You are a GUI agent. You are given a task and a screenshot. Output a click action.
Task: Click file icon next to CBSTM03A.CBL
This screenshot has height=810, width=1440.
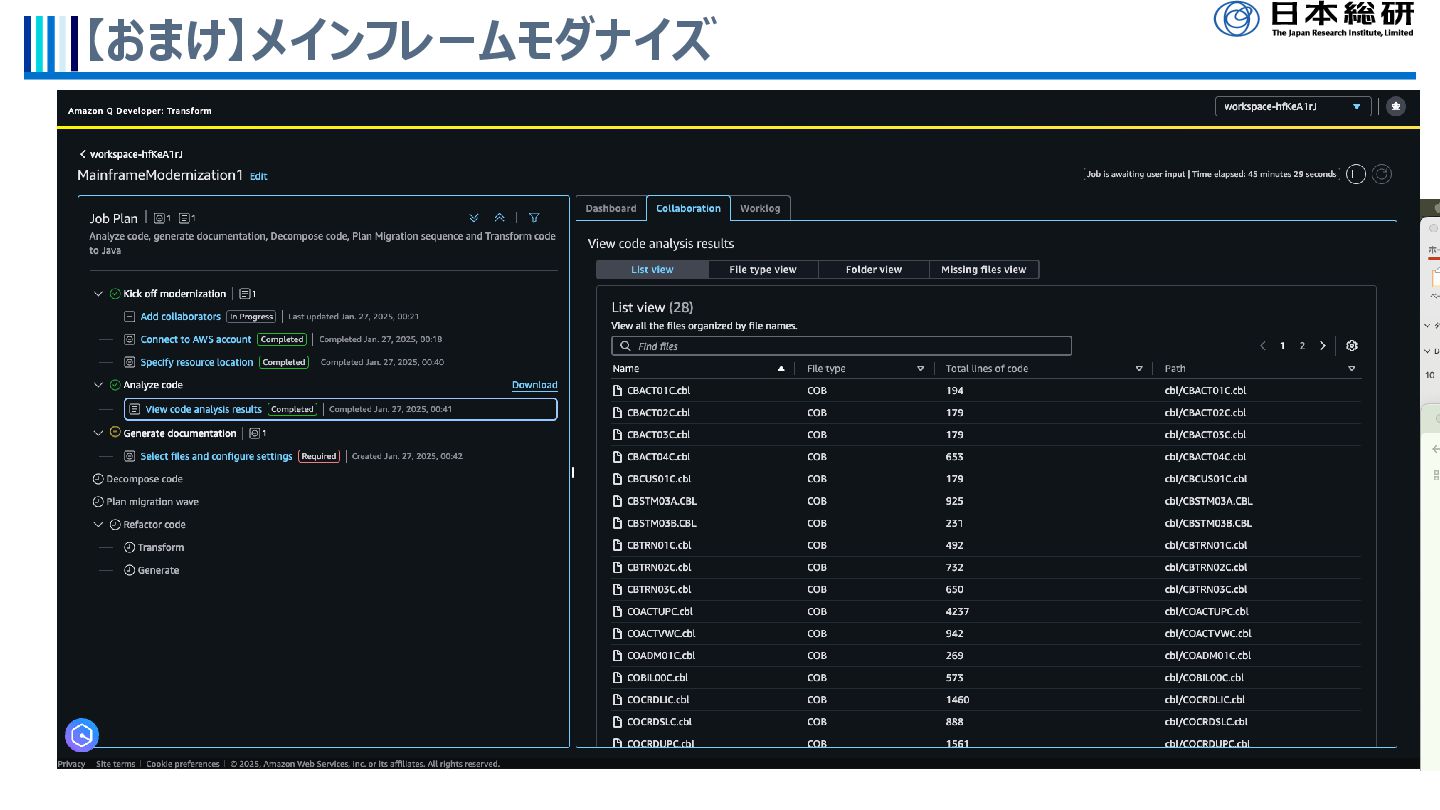point(618,501)
